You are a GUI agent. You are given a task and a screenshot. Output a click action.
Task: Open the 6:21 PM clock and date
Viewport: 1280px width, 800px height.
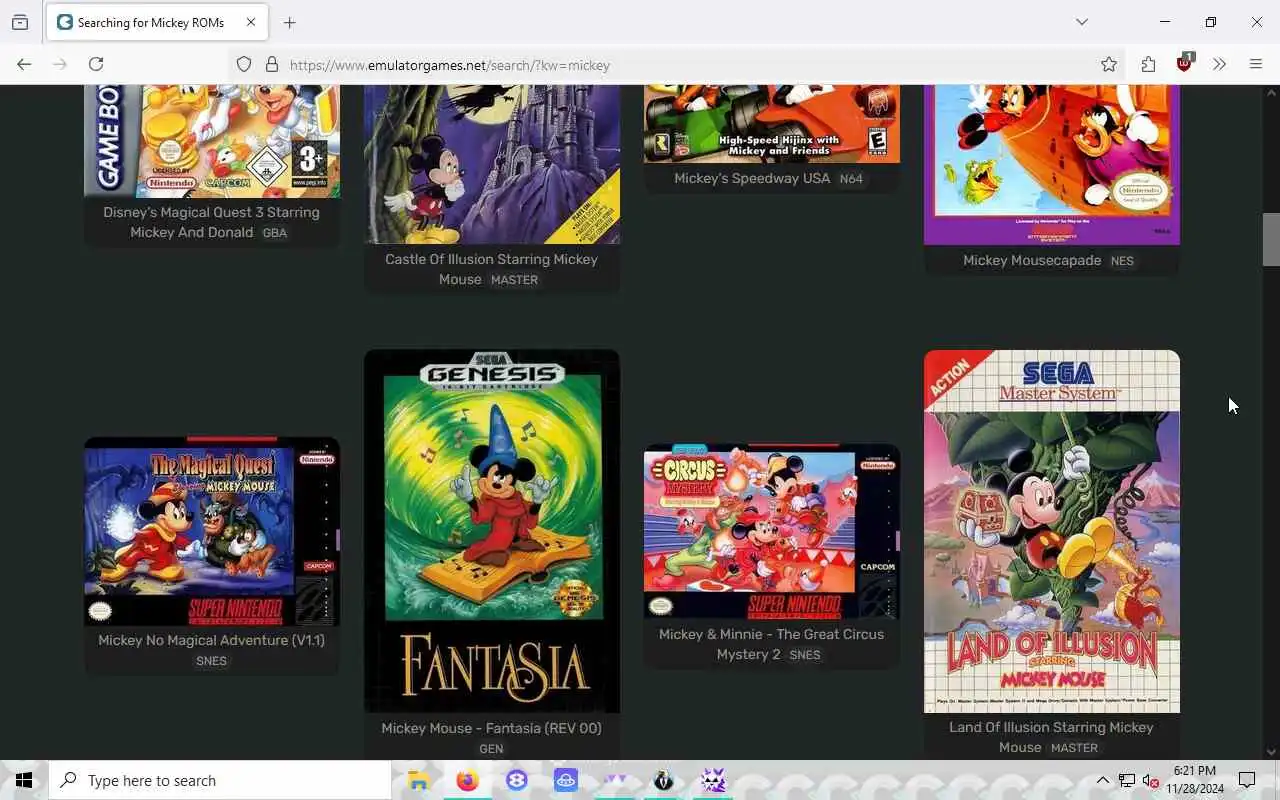click(x=1194, y=780)
